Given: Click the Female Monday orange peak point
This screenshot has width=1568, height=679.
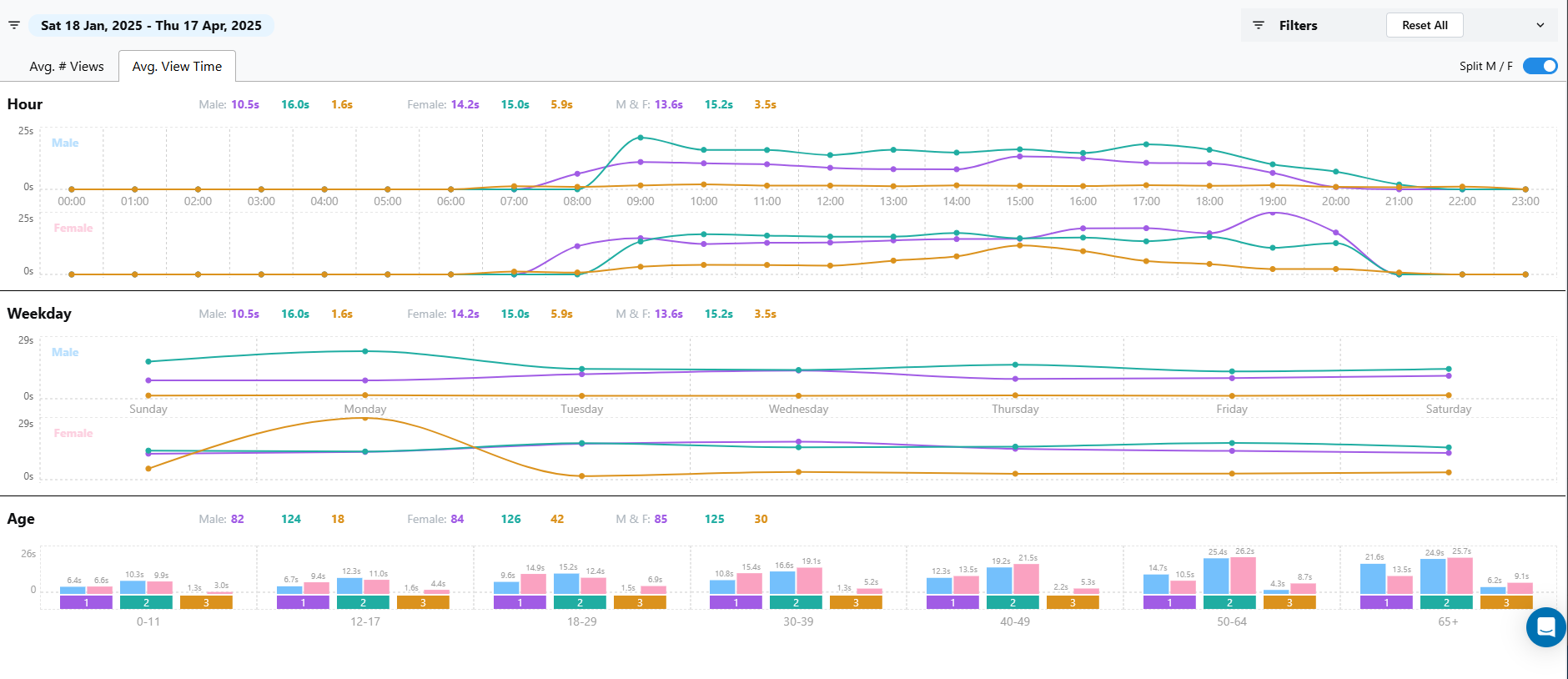Looking at the screenshot, I should [365, 418].
